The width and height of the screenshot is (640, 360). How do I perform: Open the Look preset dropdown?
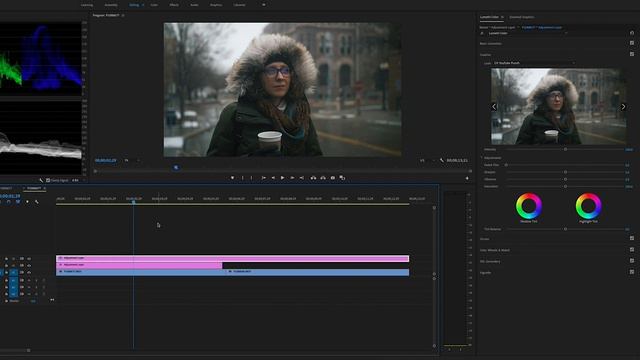534,63
